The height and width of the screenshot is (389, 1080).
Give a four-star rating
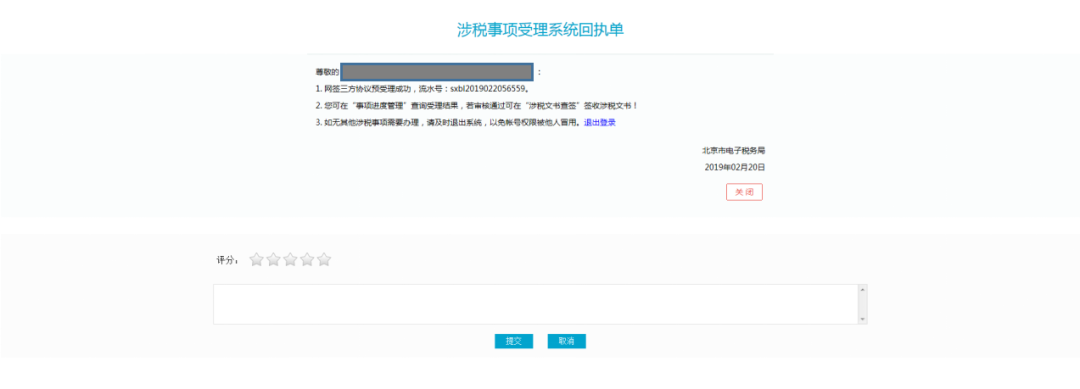(307, 260)
